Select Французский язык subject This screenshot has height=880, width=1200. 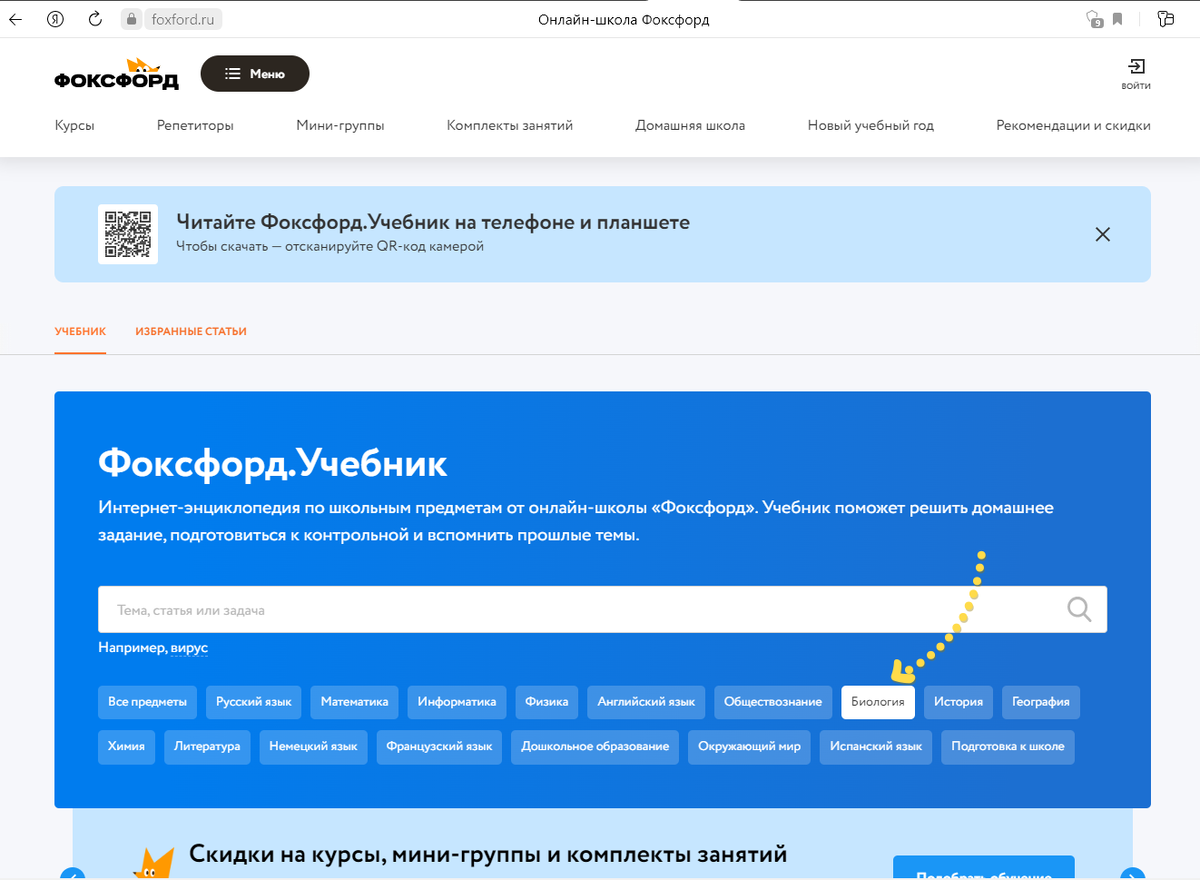click(440, 747)
